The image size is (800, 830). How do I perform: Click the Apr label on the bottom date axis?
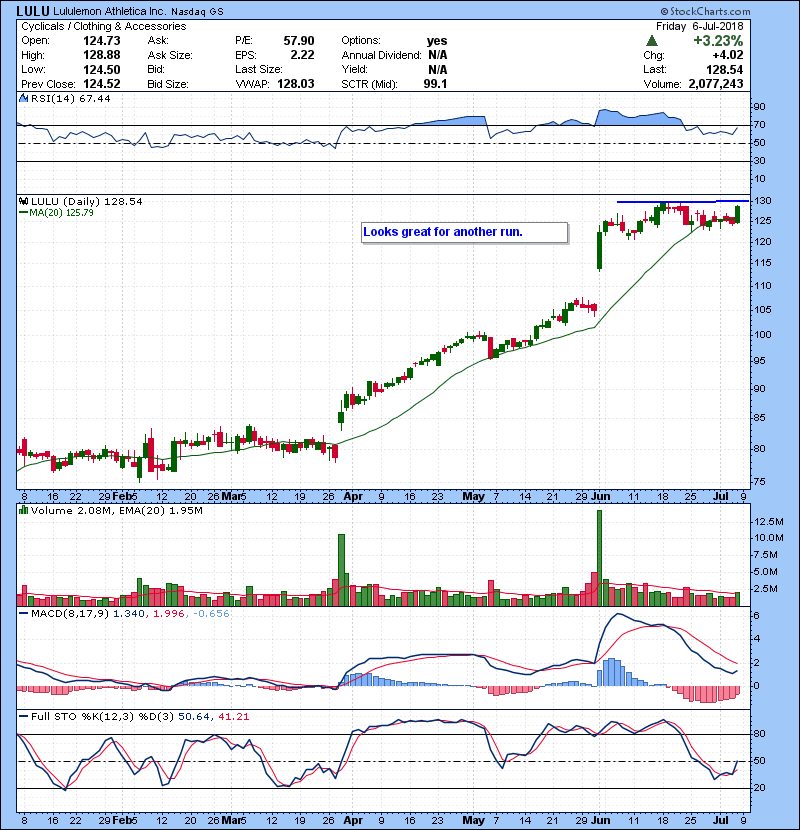click(353, 820)
